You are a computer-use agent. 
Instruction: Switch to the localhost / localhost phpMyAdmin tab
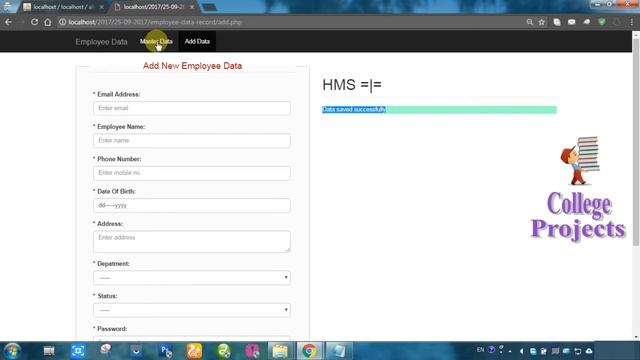(x=64, y=7)
